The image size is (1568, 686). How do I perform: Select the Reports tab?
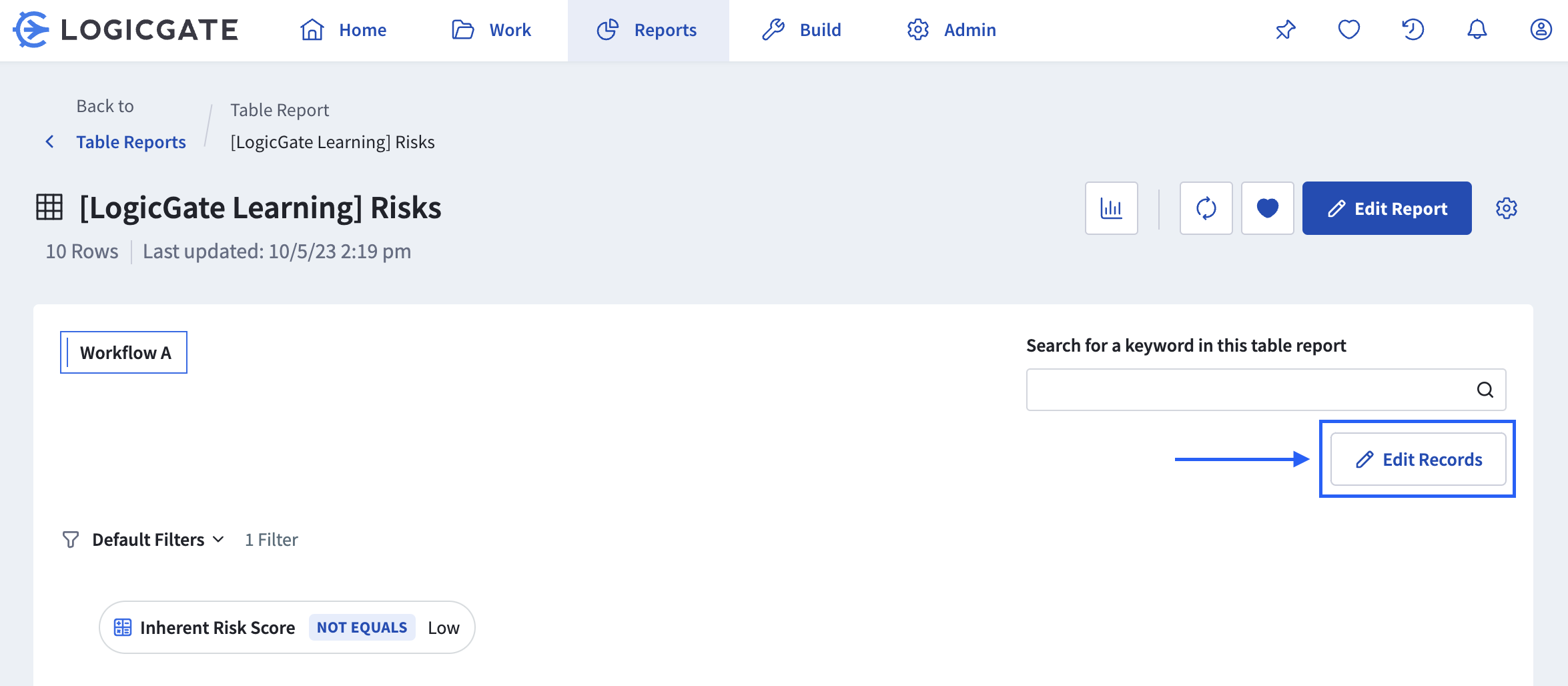[x=648, y=30]
